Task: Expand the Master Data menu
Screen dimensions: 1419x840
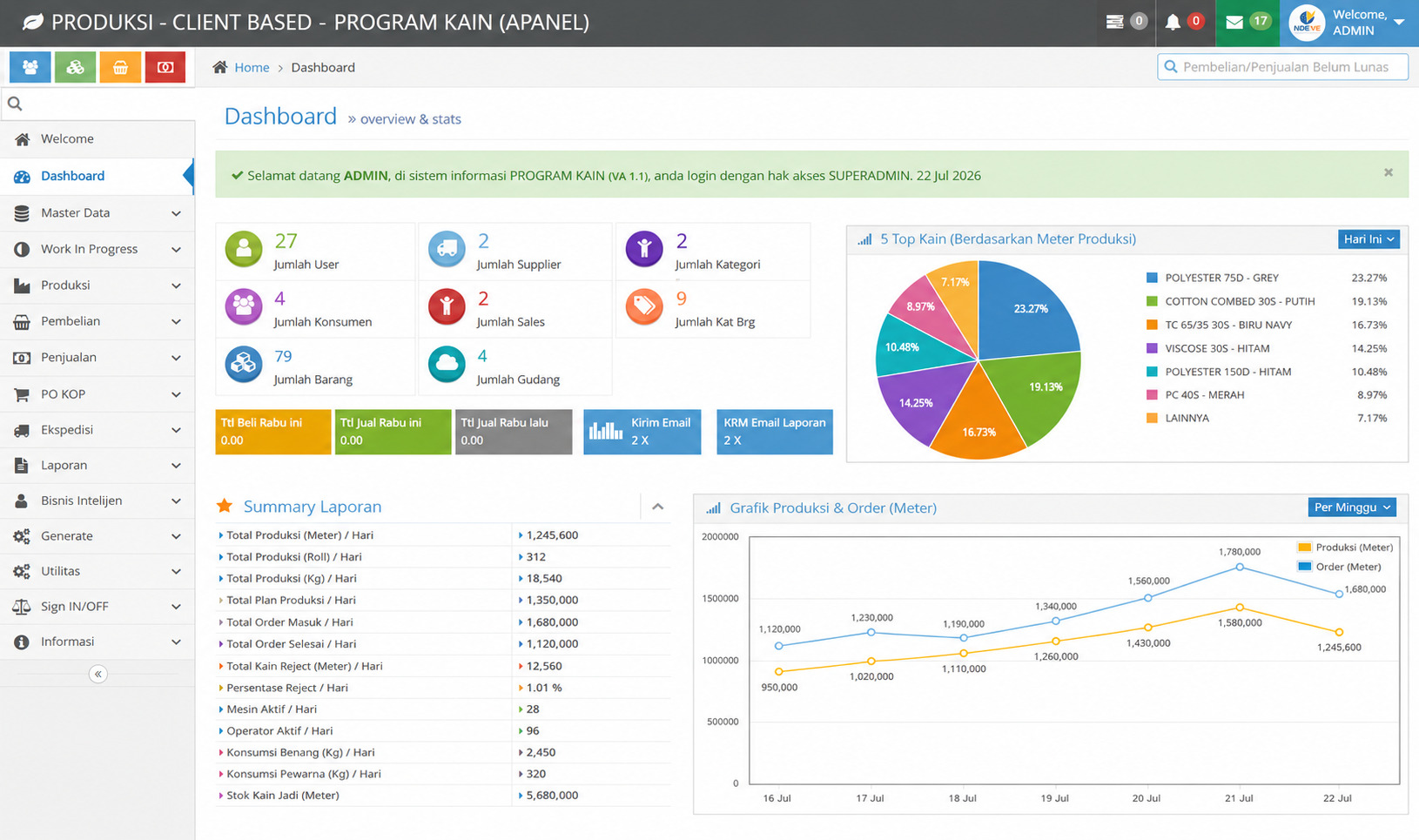Action: [98, 212]
